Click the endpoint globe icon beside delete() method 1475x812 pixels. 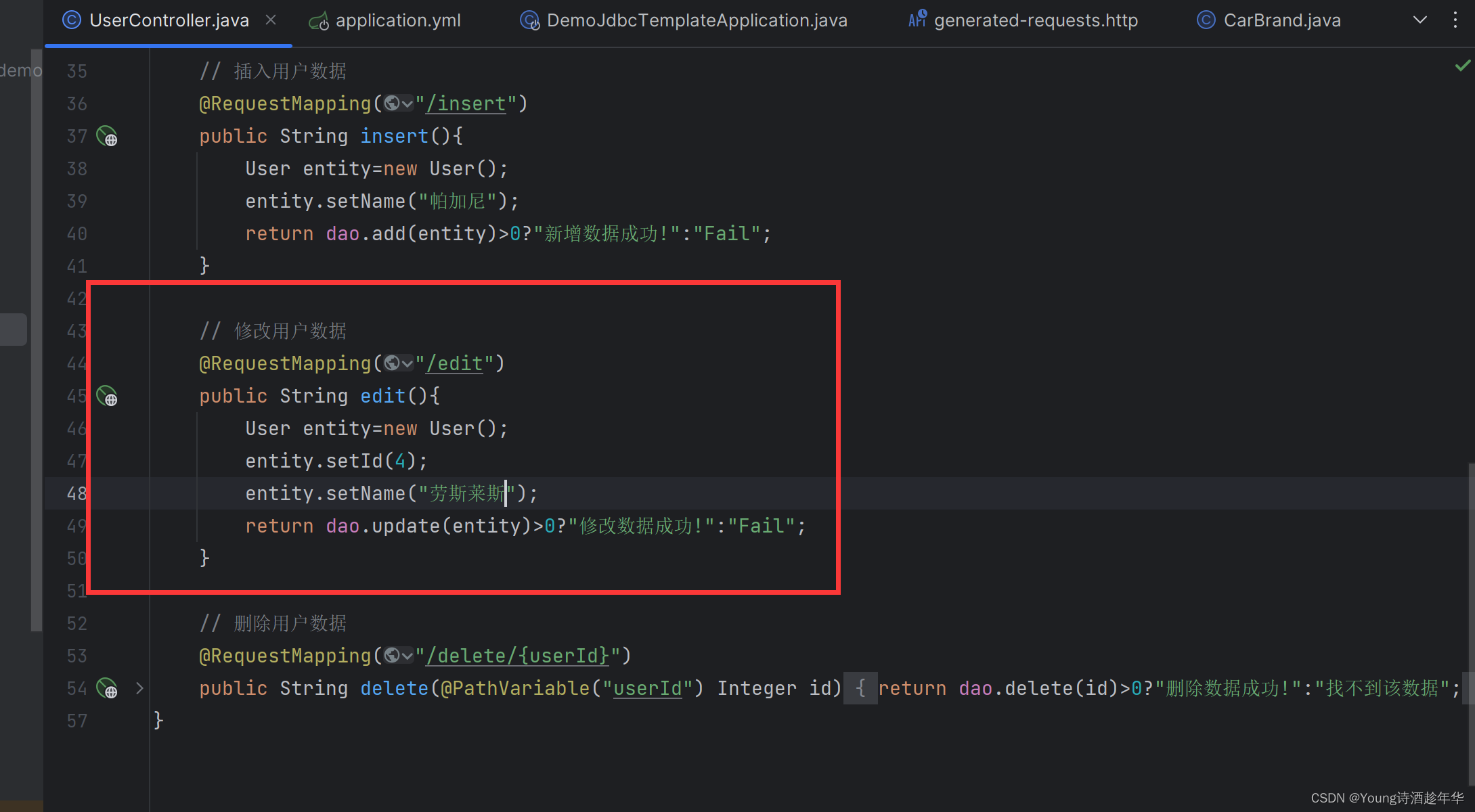click(x=107, y=688)
